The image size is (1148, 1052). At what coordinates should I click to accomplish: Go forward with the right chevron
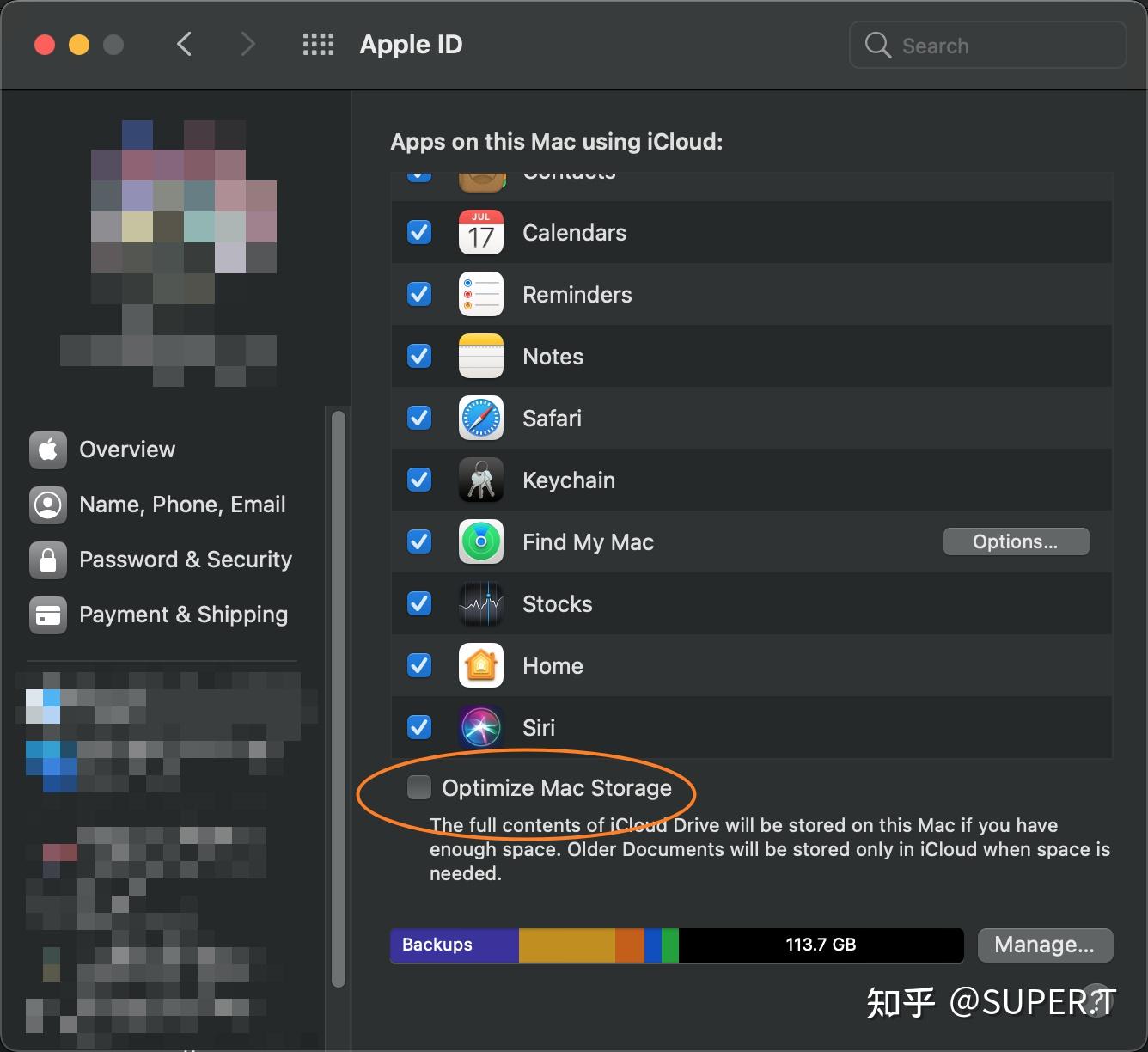247,44
